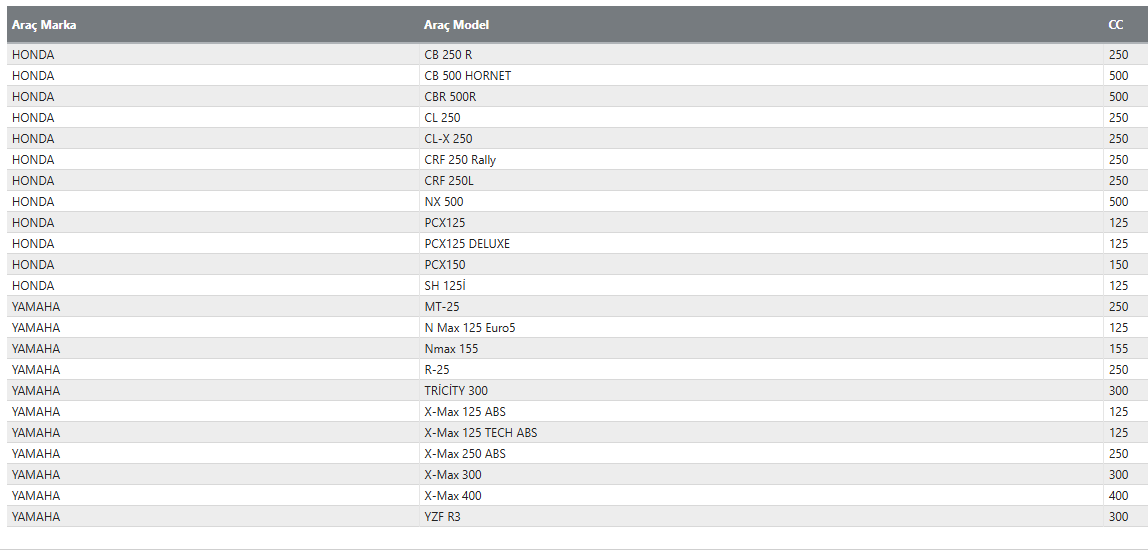Click the HONDA cell in the CL-X 250 row
The height and width of the screenshot is (551, 1148).
[x=33, y=139]
